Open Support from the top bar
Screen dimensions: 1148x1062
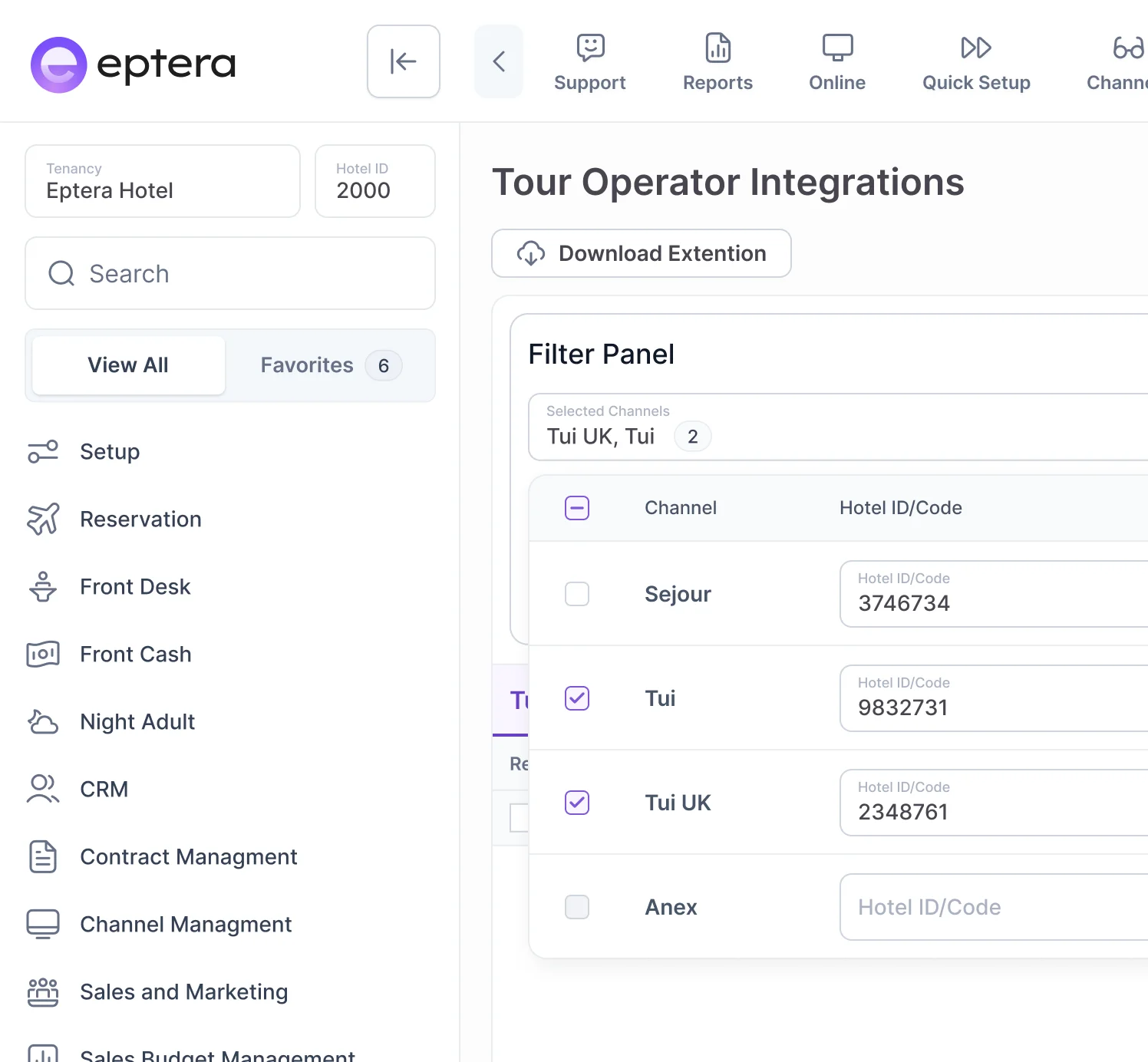point(590,63)
